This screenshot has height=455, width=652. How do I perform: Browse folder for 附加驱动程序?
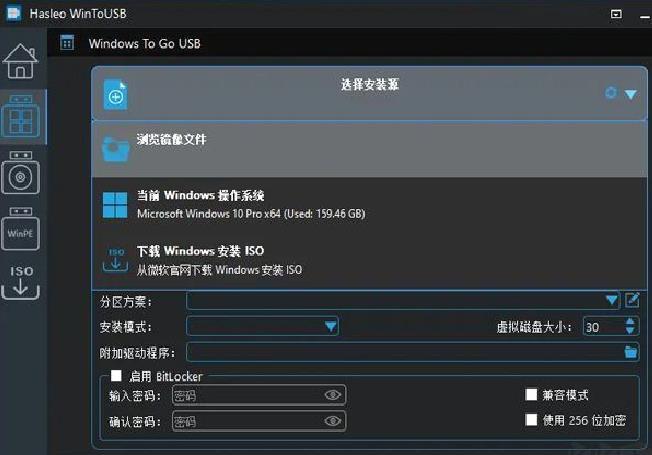[631, 352]
